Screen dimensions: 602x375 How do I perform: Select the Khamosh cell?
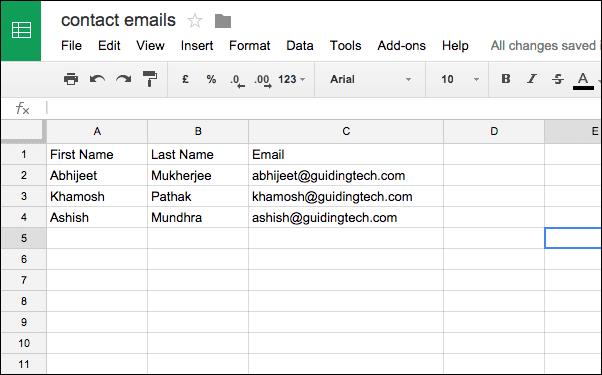(97, 197)
